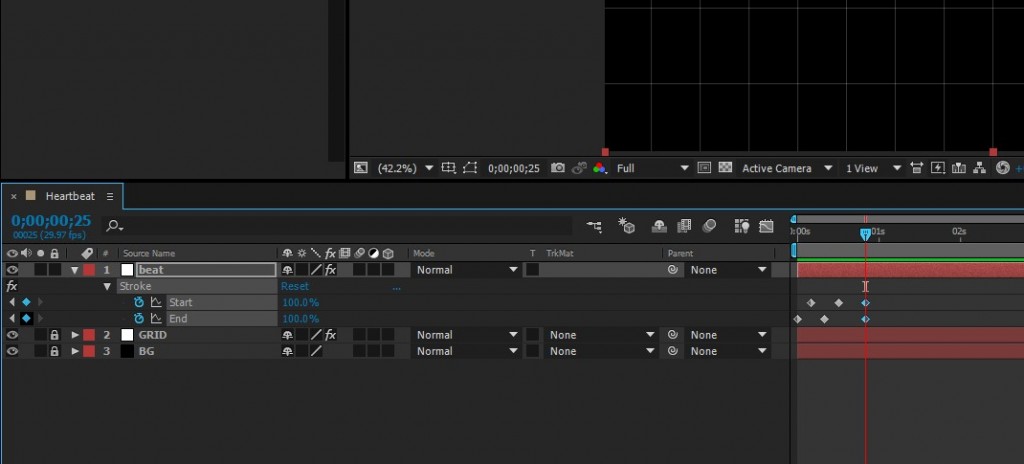Open the Heartbeat panel menu icon
Viewport: 1024px width, 464px height.
click(x=110, y=196)
